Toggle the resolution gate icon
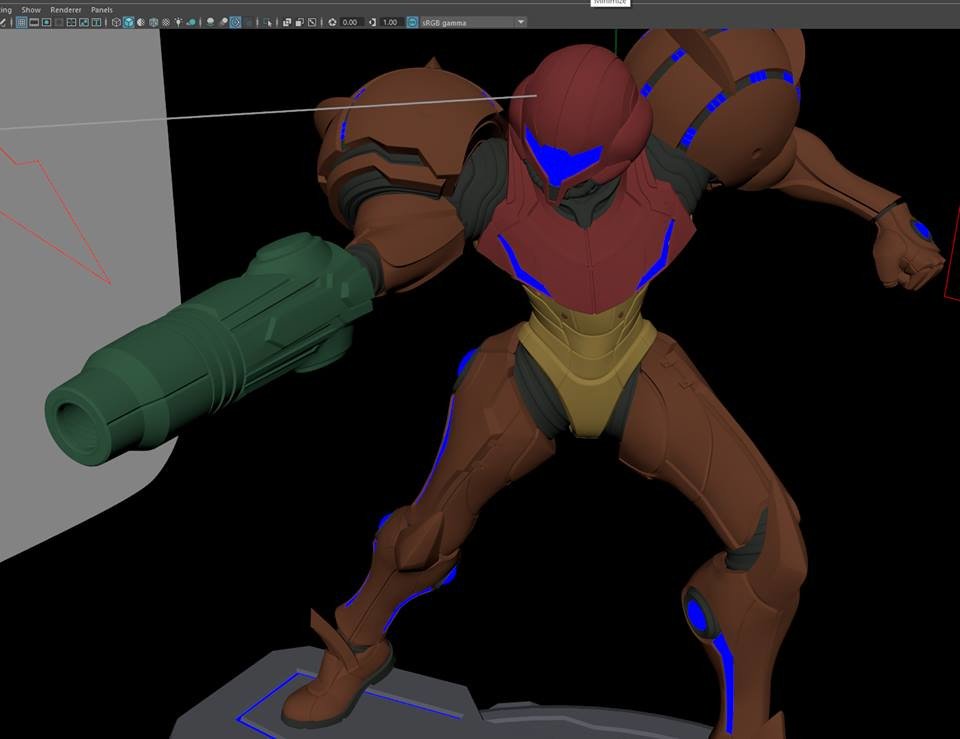This screenshot has height=739, width=960. pyautogui.click(x=47, y=22)
